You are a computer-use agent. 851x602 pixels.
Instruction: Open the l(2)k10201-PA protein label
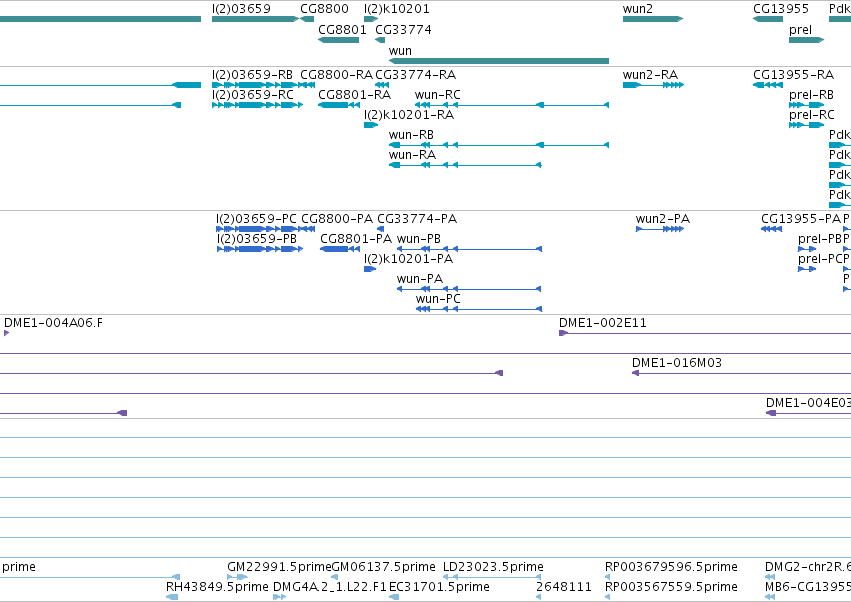(408, 259)
